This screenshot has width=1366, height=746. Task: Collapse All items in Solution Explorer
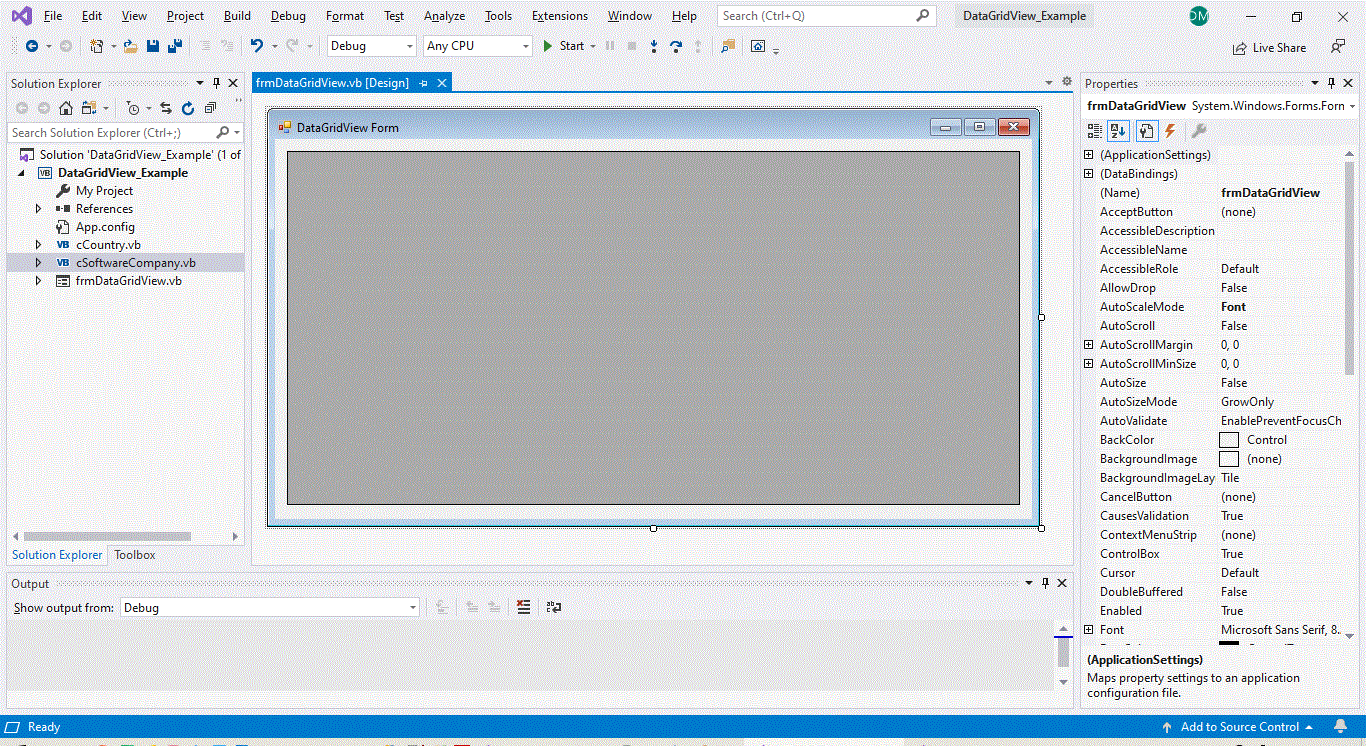coord(210,107)
